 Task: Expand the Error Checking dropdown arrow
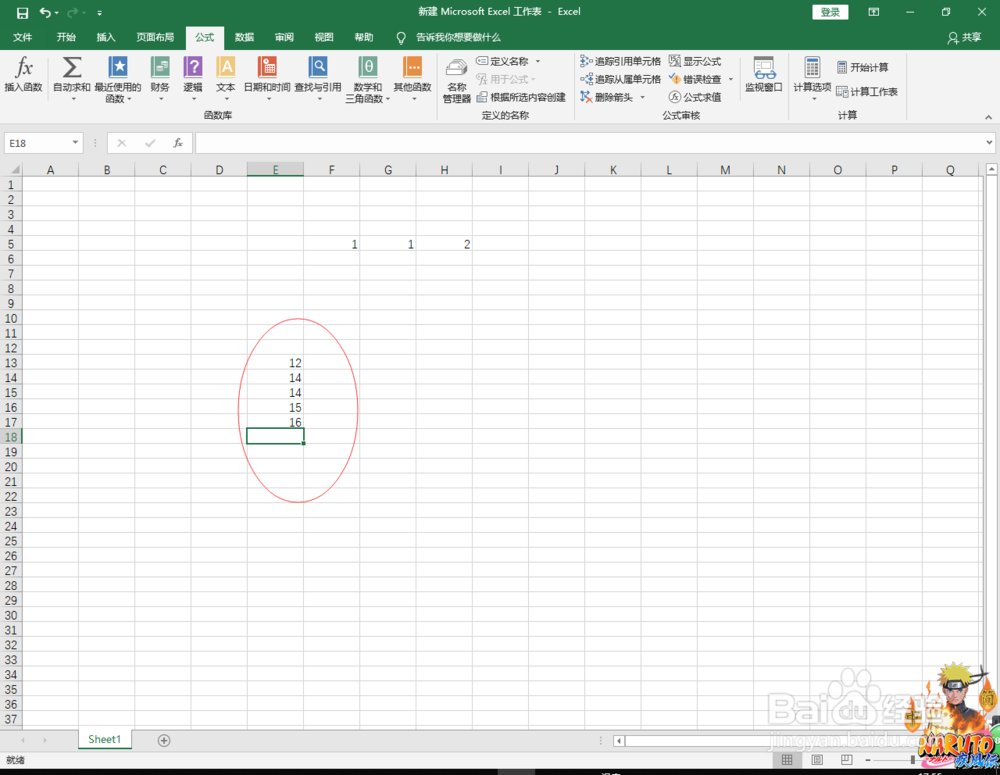pos(731,79)
